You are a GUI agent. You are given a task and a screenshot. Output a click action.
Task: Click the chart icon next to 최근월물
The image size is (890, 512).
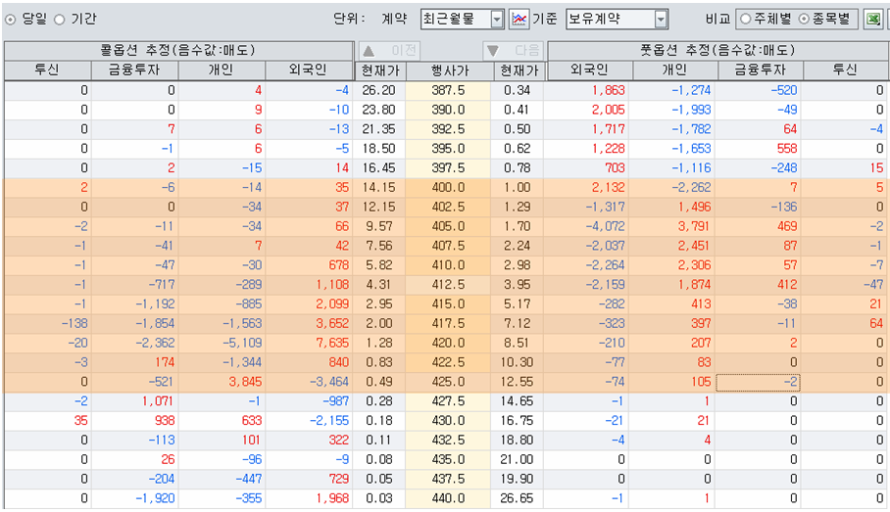(x=519, y=19)
